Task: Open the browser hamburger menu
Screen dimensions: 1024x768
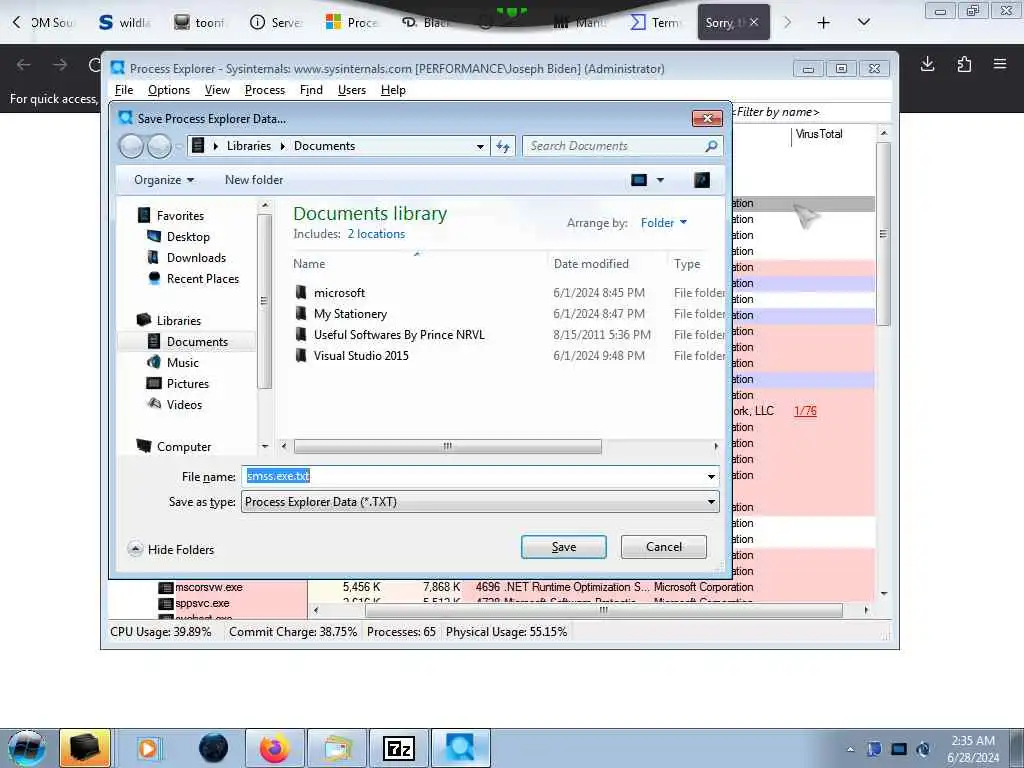Action: (1000, 64)
